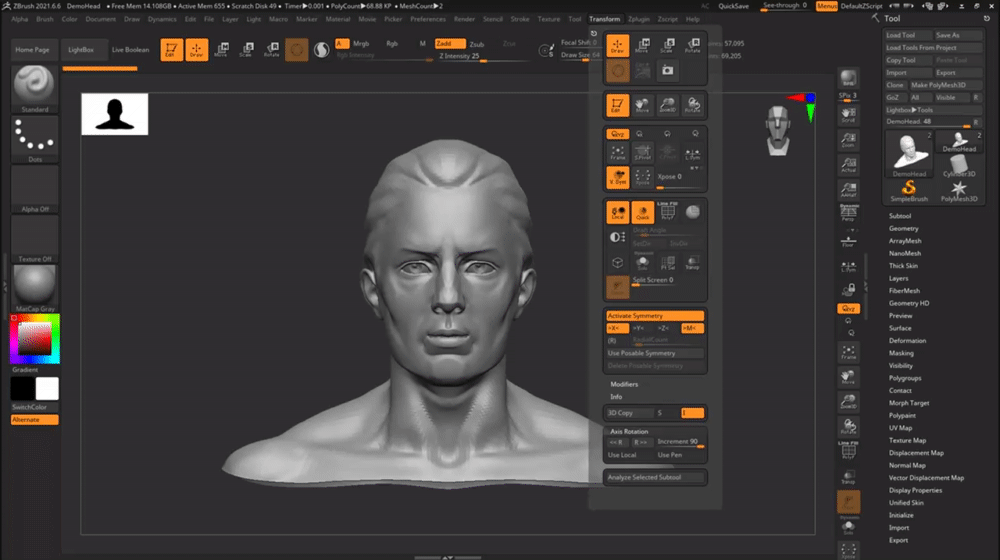Click the MatCap Gray material sphere
1000x560 pixels.
tap(34, 286)
